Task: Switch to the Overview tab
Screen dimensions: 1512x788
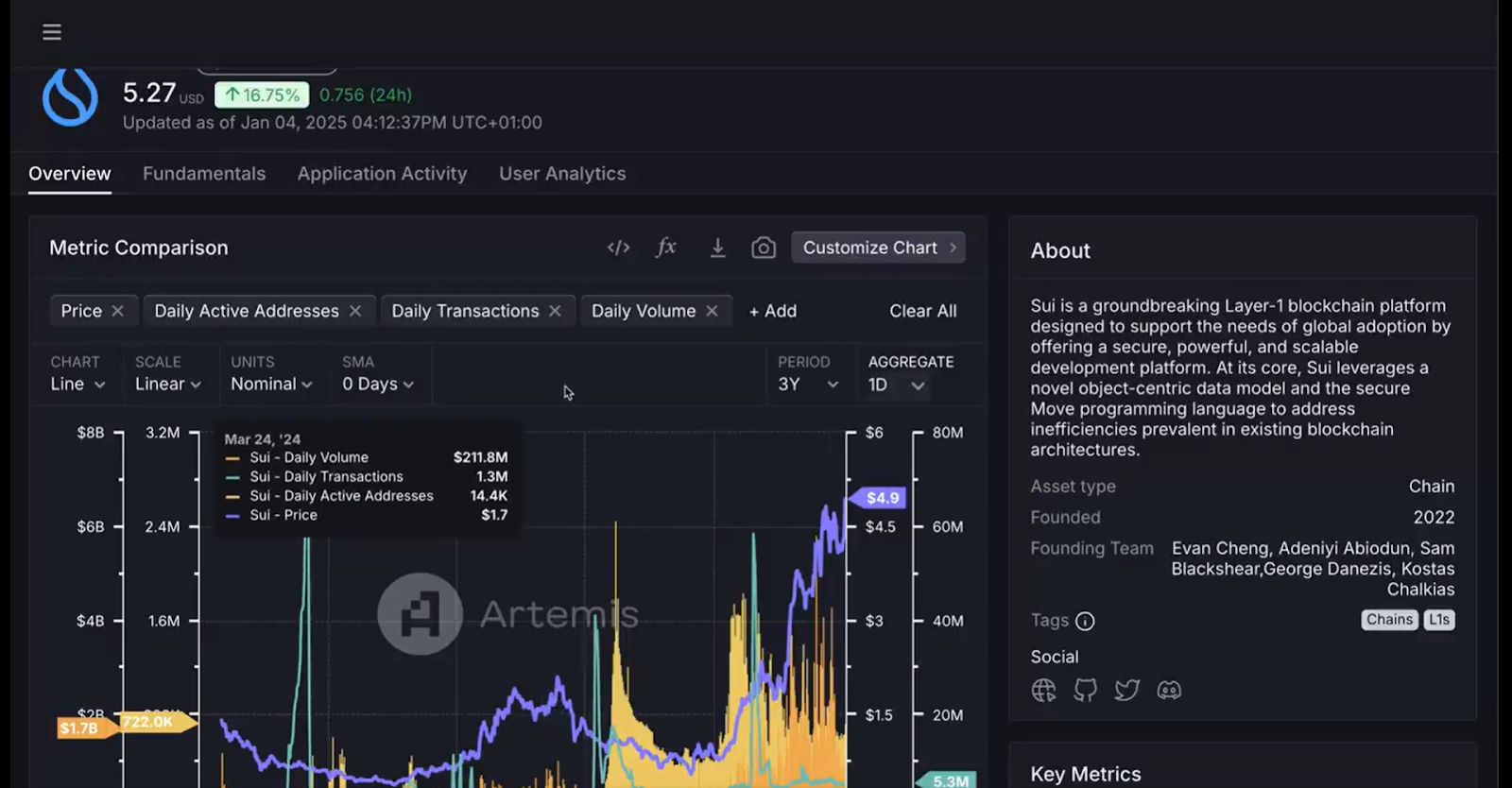Action: pos(70,174)
